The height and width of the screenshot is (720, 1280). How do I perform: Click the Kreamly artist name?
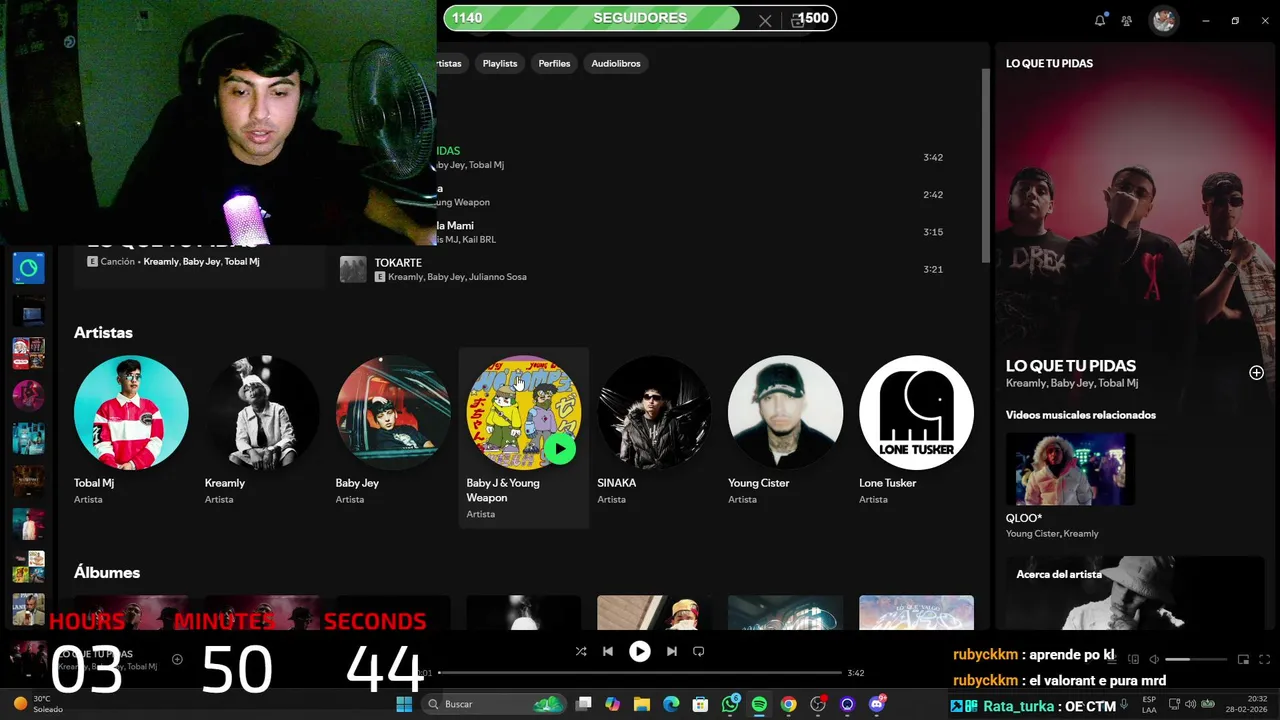click(225, 483)
